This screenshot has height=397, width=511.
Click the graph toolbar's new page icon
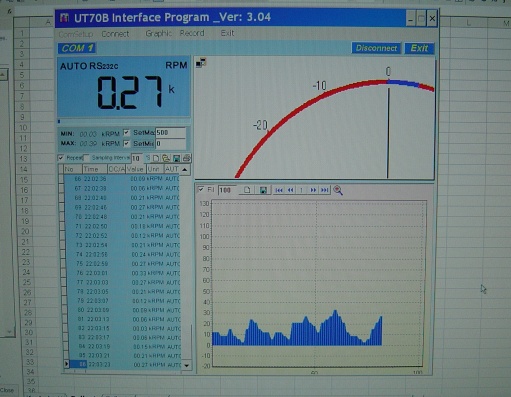click(247, 190)
